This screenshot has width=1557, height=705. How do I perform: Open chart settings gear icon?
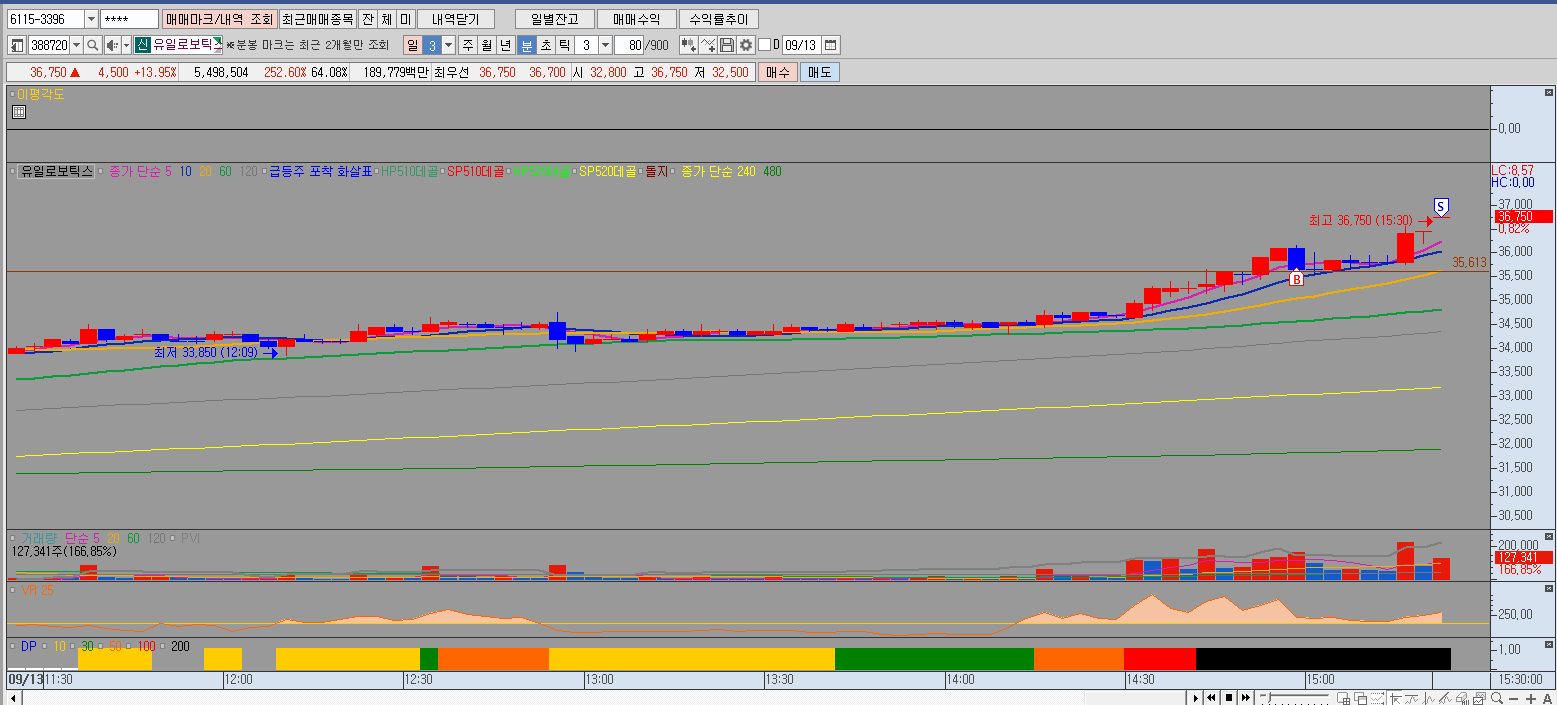pyautogui.click(x=745, y=45)
